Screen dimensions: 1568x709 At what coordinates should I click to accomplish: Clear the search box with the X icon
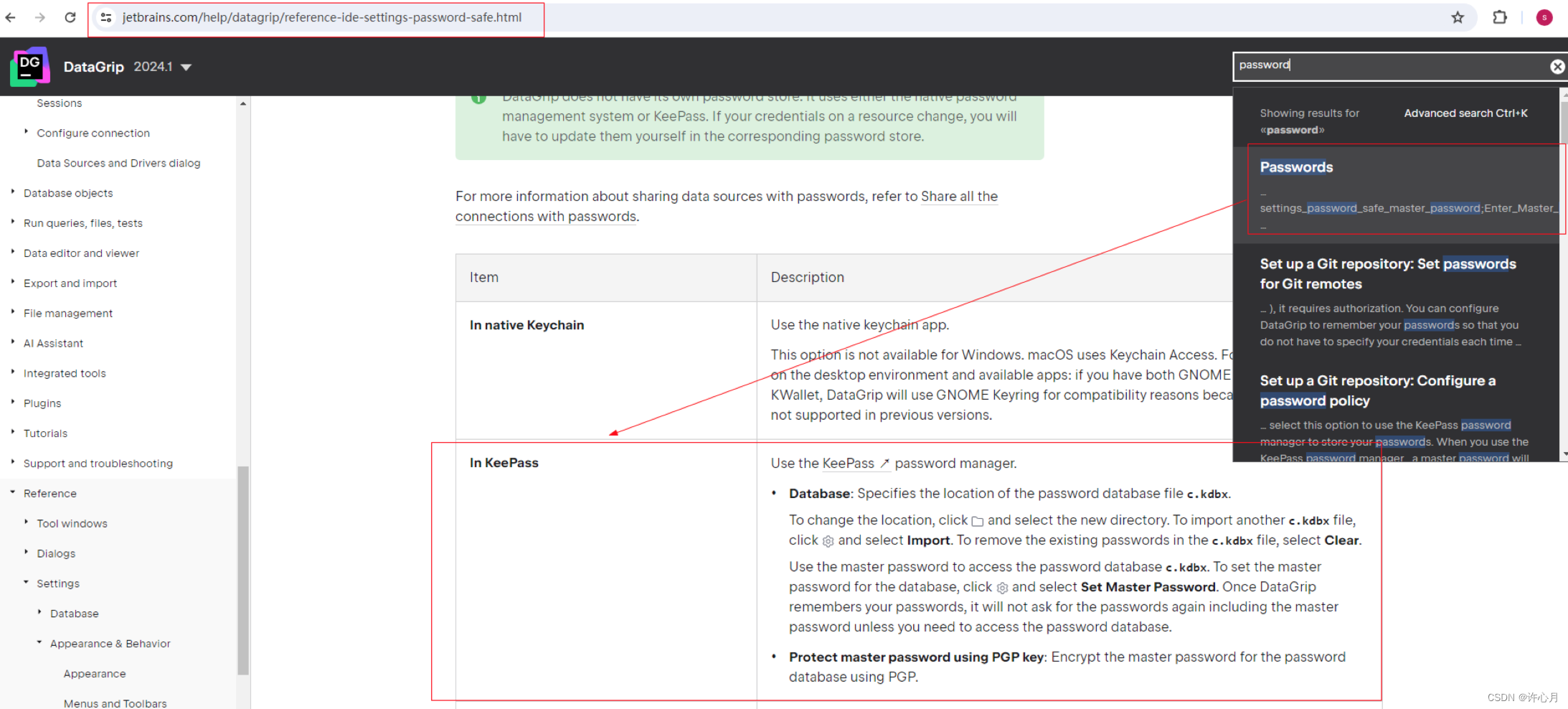[1557, 66]
